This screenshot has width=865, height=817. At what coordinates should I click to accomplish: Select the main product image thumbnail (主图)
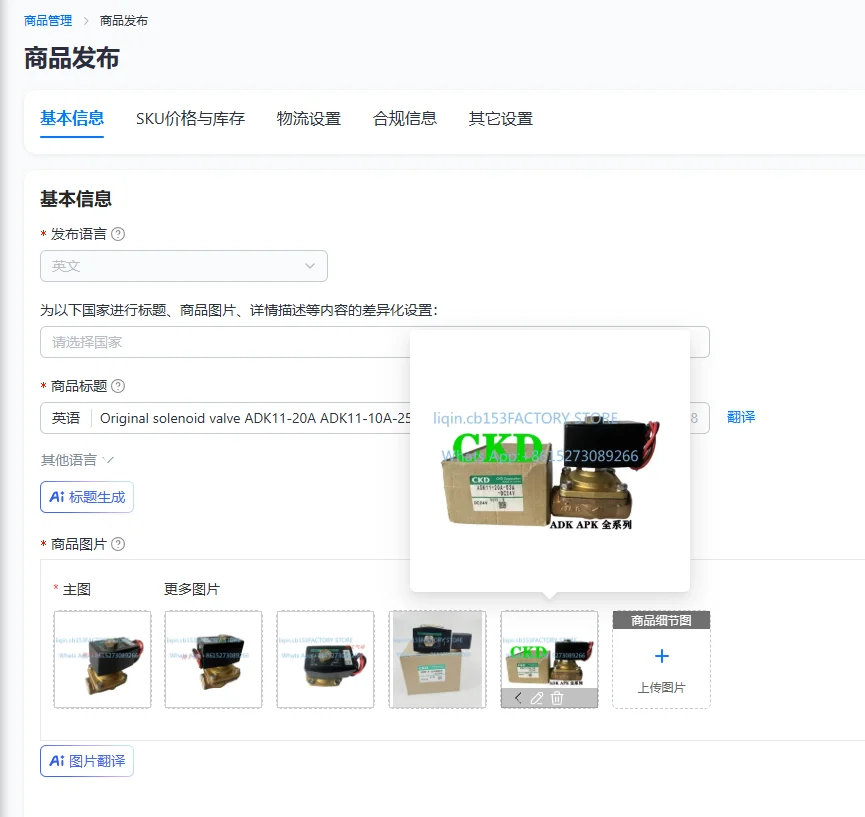point(103,659)
